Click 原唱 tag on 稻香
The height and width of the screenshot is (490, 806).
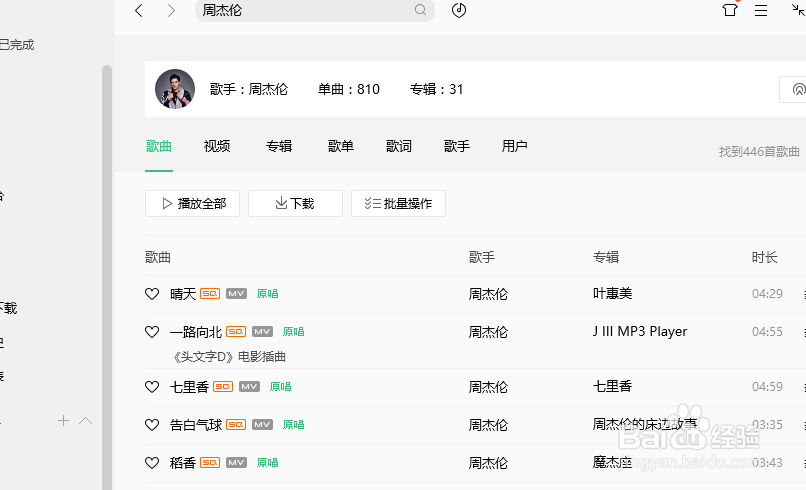267,463
